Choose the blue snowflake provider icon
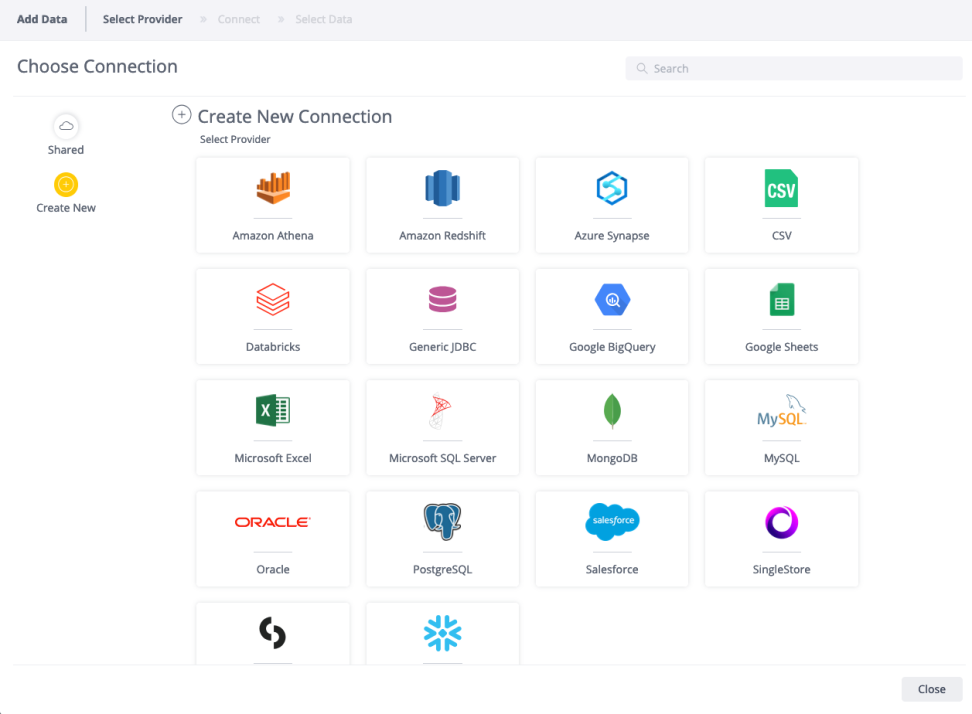 (x=443, y=633)
